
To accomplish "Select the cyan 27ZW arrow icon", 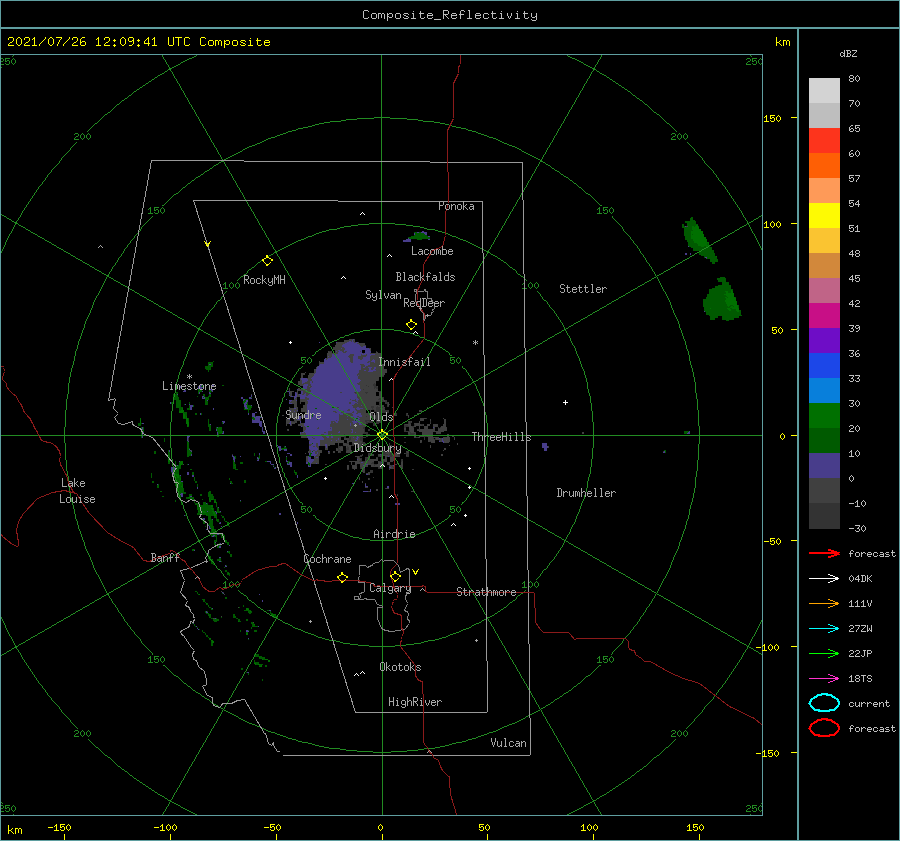I will [824, 628].
